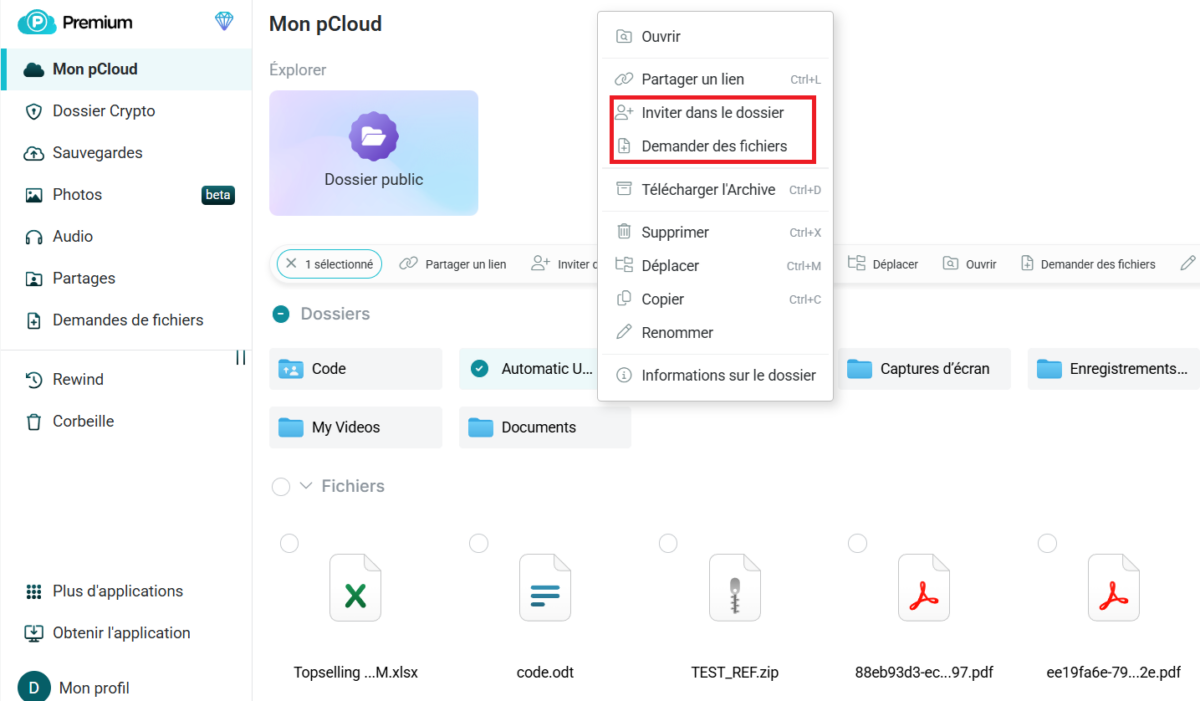Viewport: 1200px width, 701px height.
Task: Select the checkbox above Topselling file
Action: tap(289, 543)
